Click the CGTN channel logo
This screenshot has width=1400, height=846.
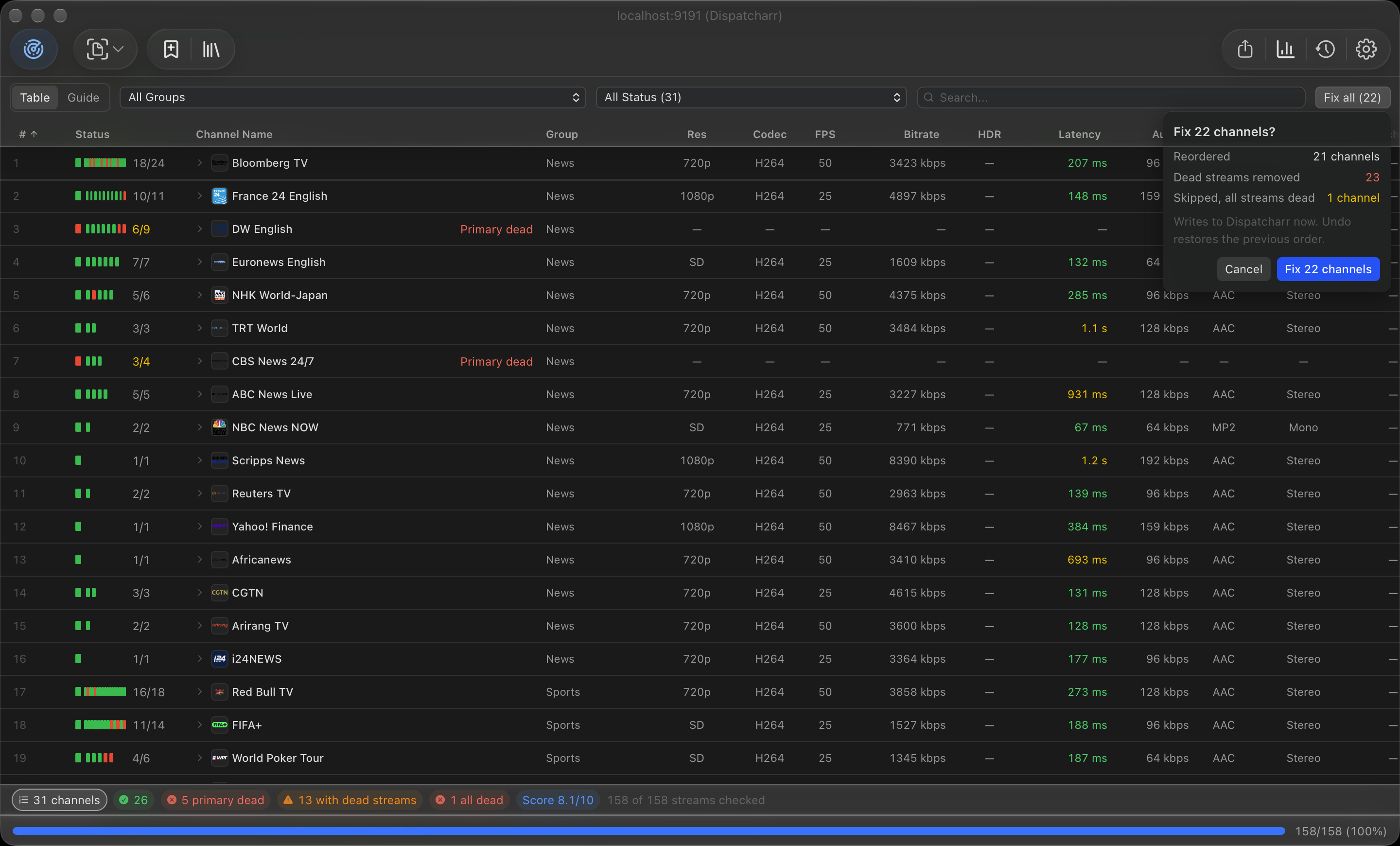219,593
